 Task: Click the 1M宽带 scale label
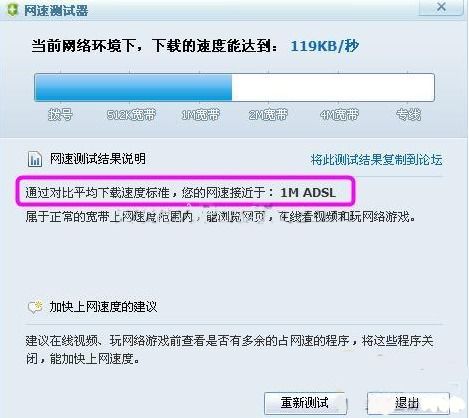point(200,115)
